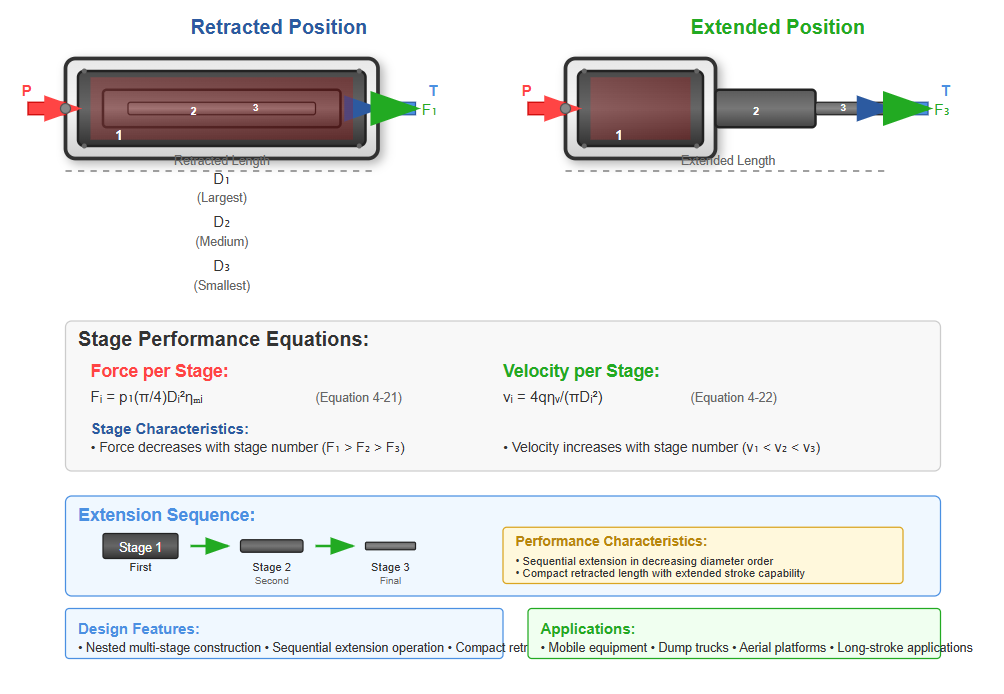Click the dark Stage 1 box labeled First
This screenshot has width=1004, height=694.
pos(140,547)
